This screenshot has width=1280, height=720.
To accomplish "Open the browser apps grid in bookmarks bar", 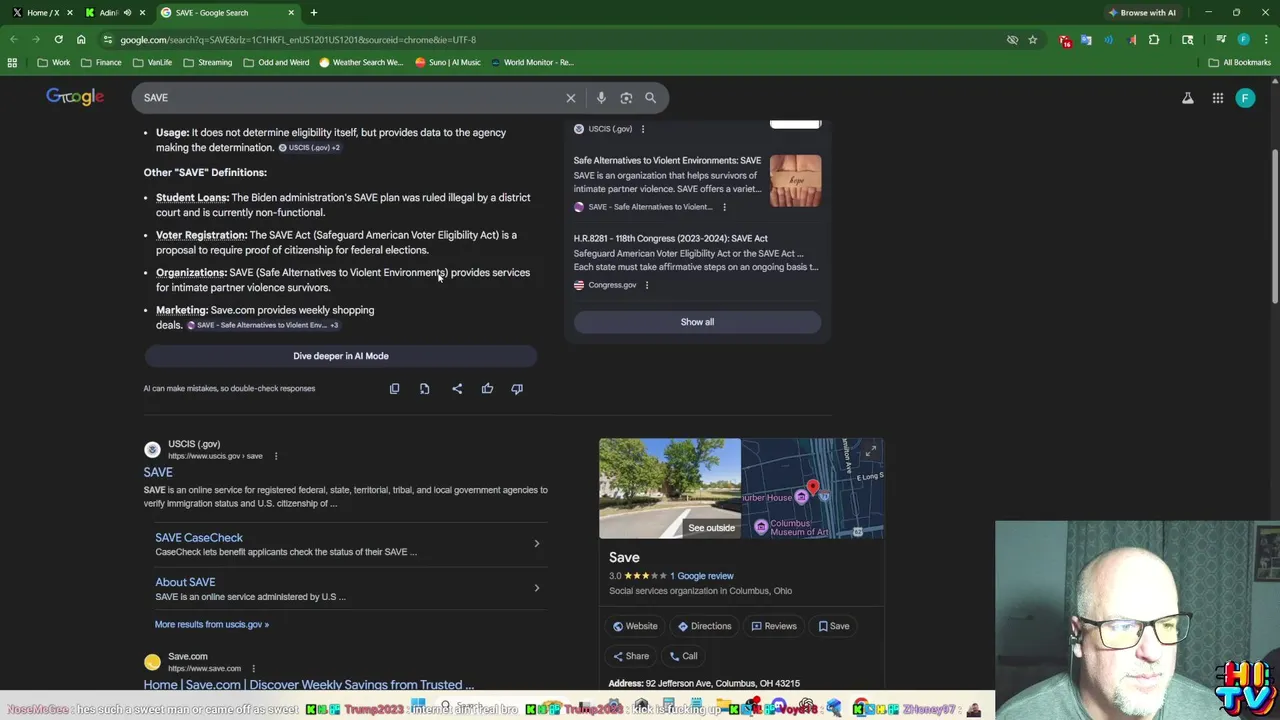I will coord(12,62).
